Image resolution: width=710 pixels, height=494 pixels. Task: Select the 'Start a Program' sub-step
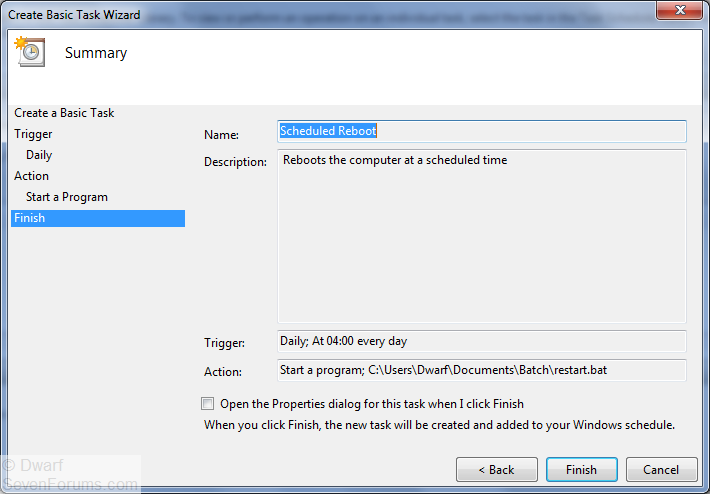coord(67,197)
